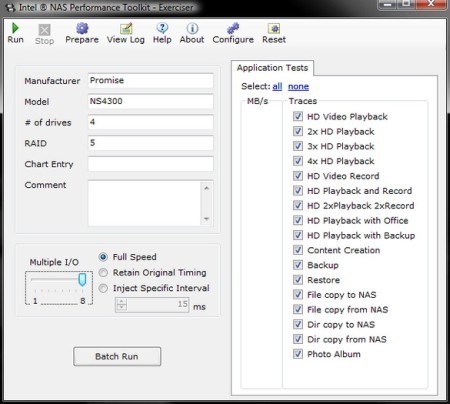The height and width of the screenshot is (404, 450).
Task: Disable Dir copy to NAS
Action: 298,324
